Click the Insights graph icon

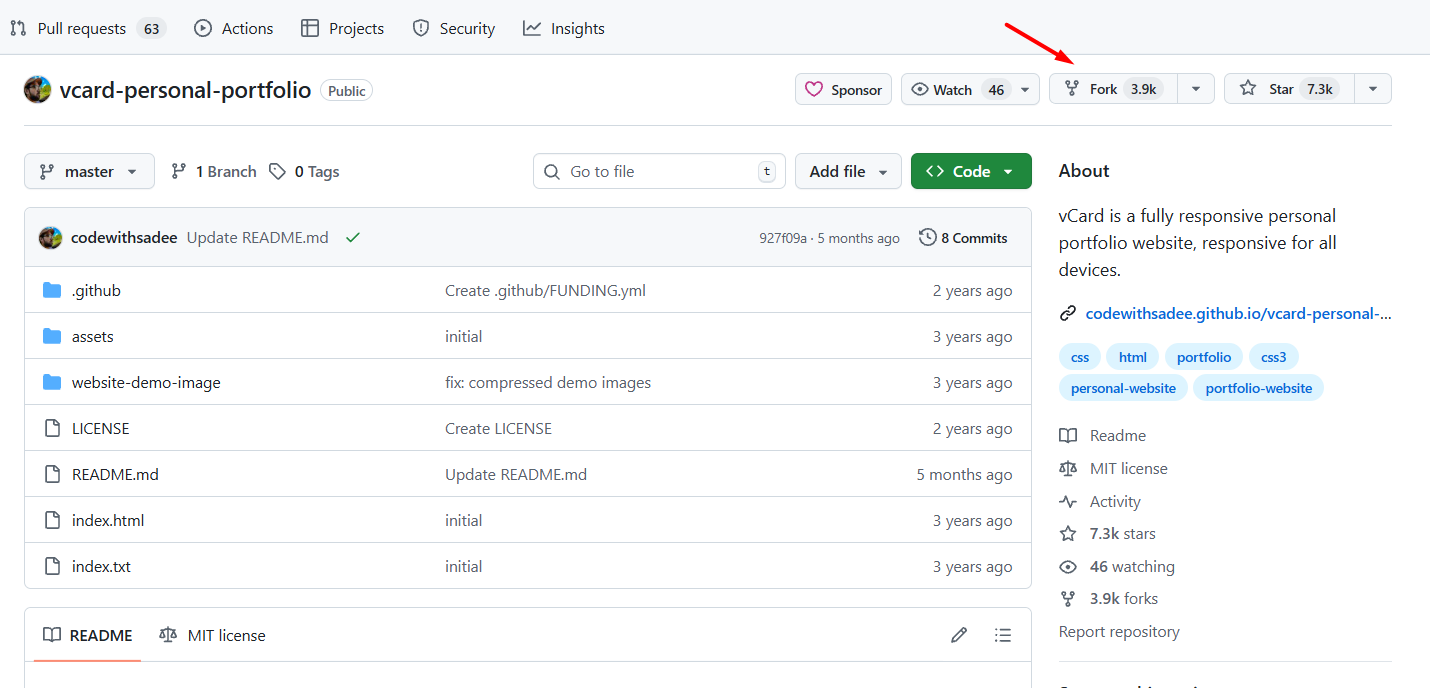(x=531, y=28)
